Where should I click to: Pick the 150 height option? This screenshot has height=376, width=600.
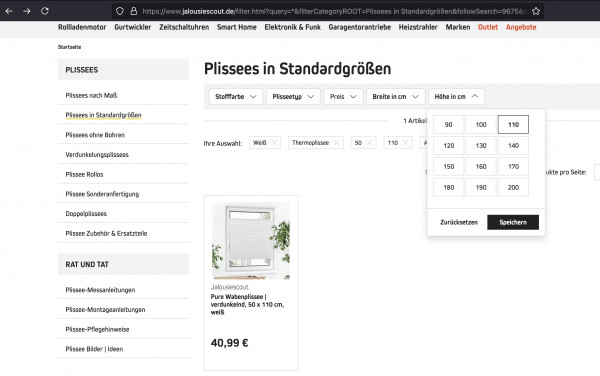448,166
